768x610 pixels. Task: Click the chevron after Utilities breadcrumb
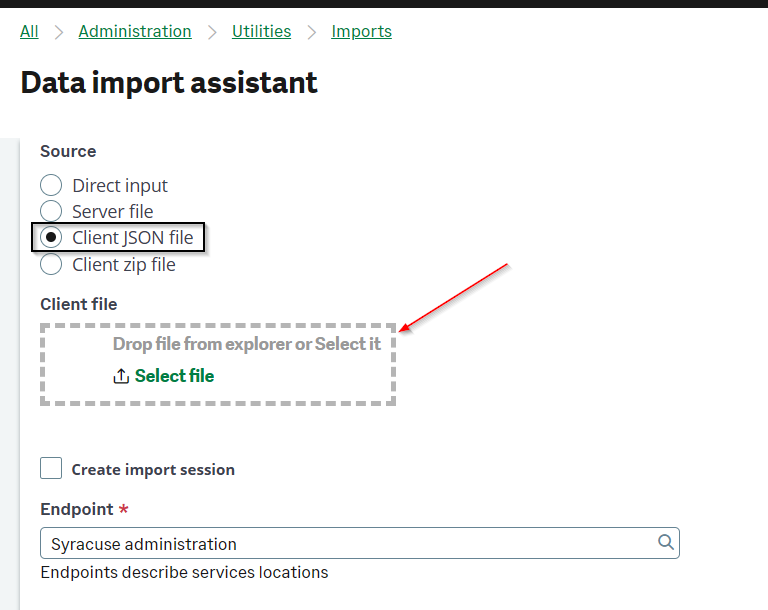tap(312, 32)
